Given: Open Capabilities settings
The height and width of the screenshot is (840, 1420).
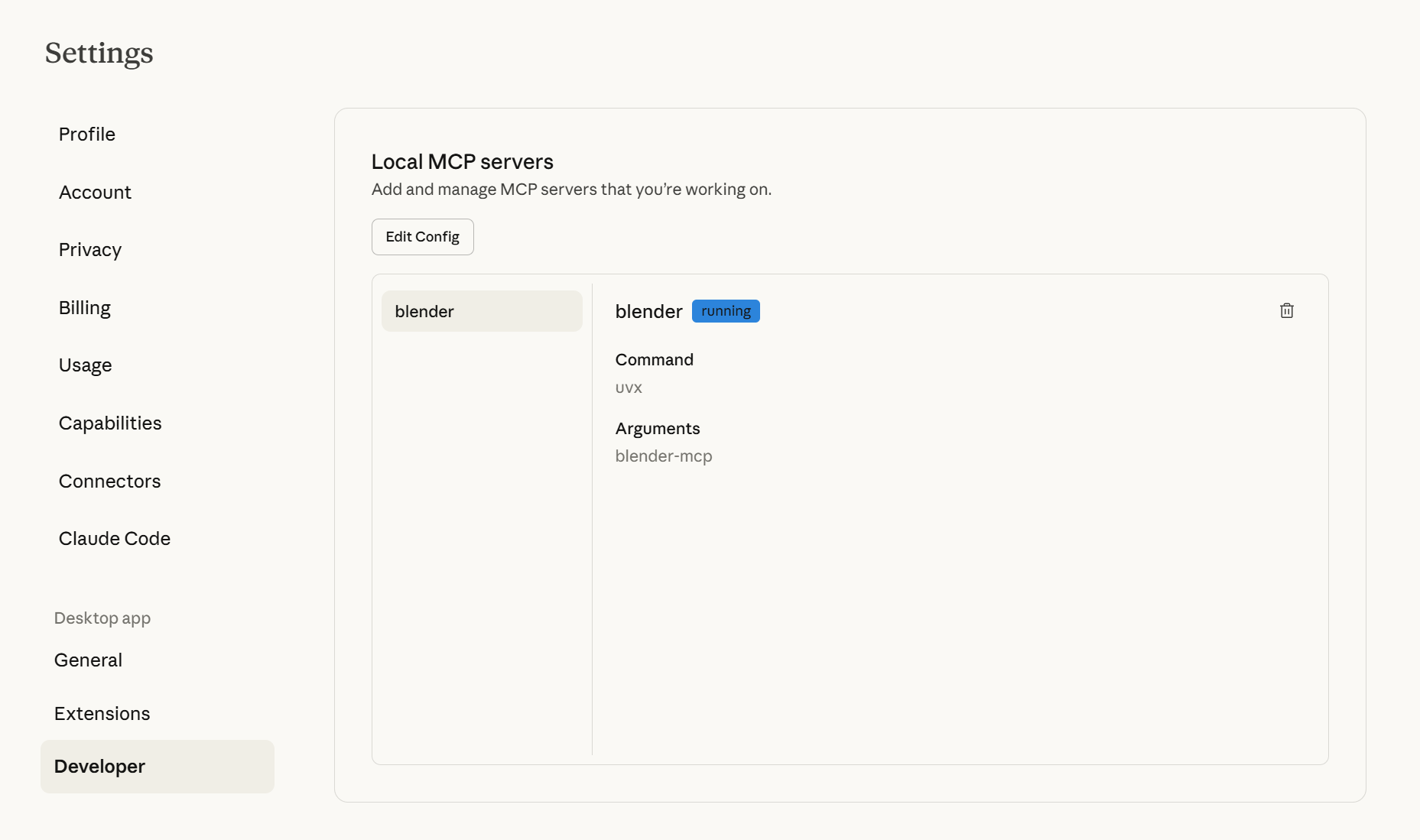Looking at the screenshot, I should (110, 423).
